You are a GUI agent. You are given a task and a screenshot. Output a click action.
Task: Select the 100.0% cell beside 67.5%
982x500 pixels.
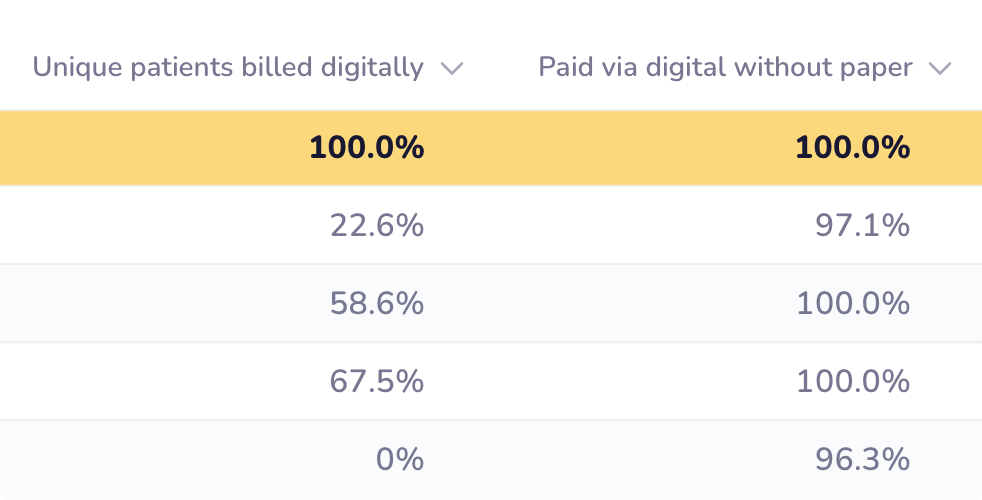853,382
